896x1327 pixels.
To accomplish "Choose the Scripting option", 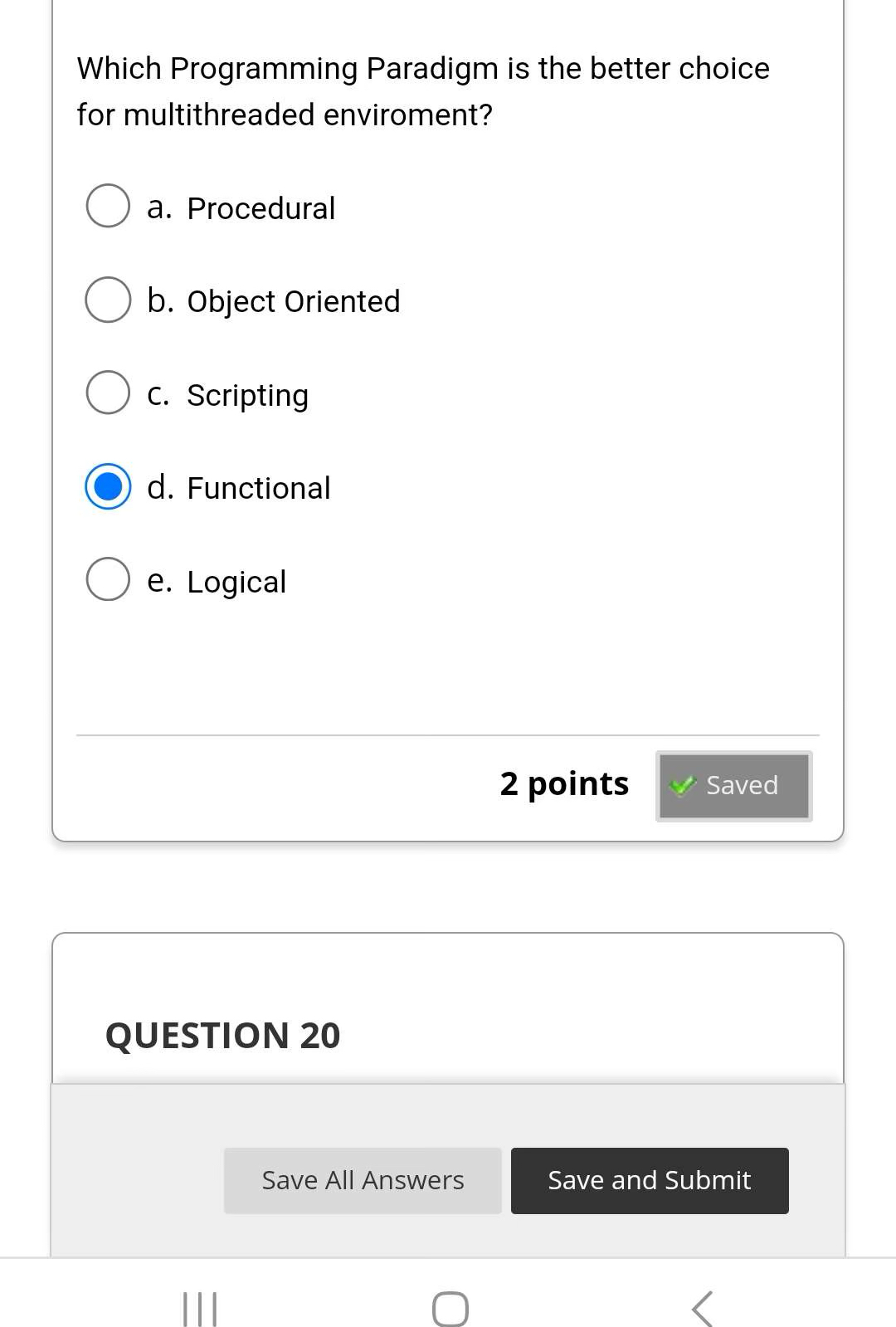I will click(107, 393).
